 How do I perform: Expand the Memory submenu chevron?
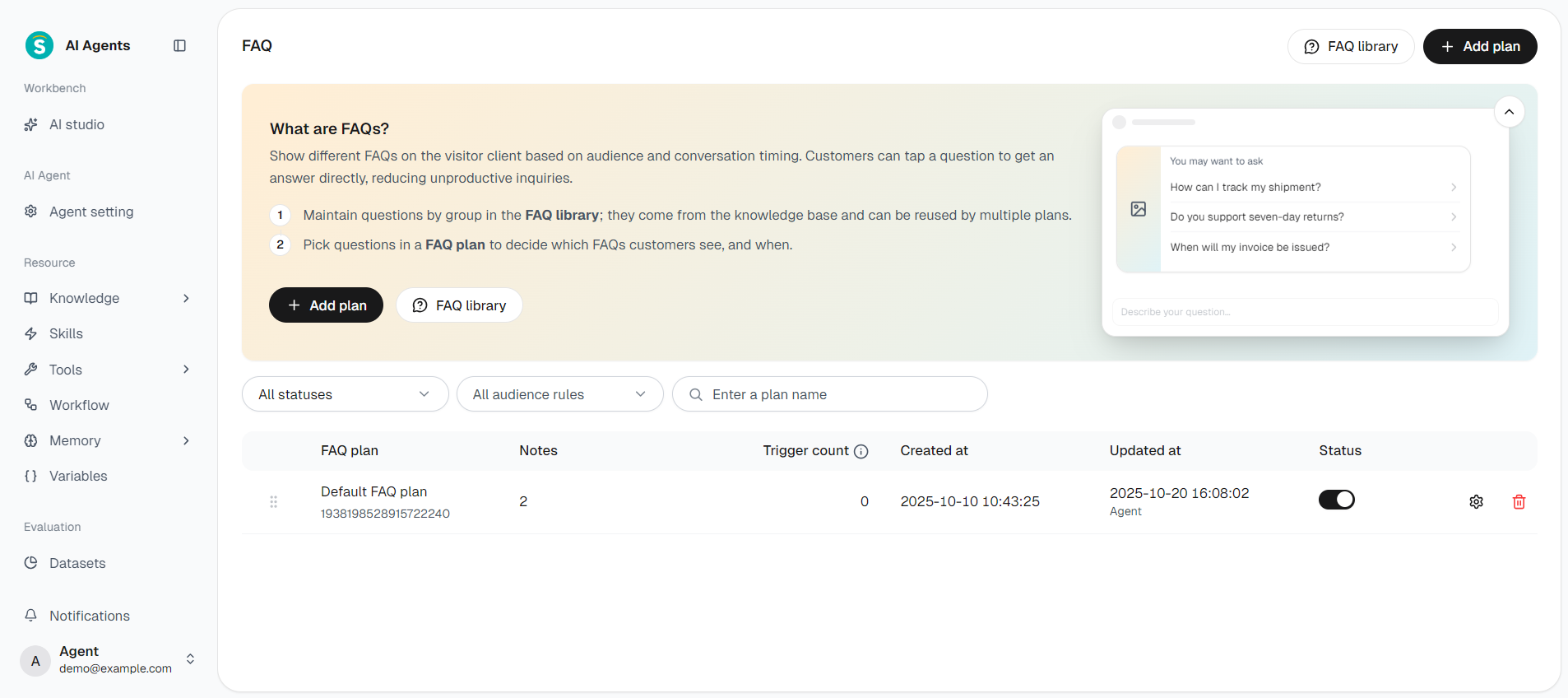(186, 441)
